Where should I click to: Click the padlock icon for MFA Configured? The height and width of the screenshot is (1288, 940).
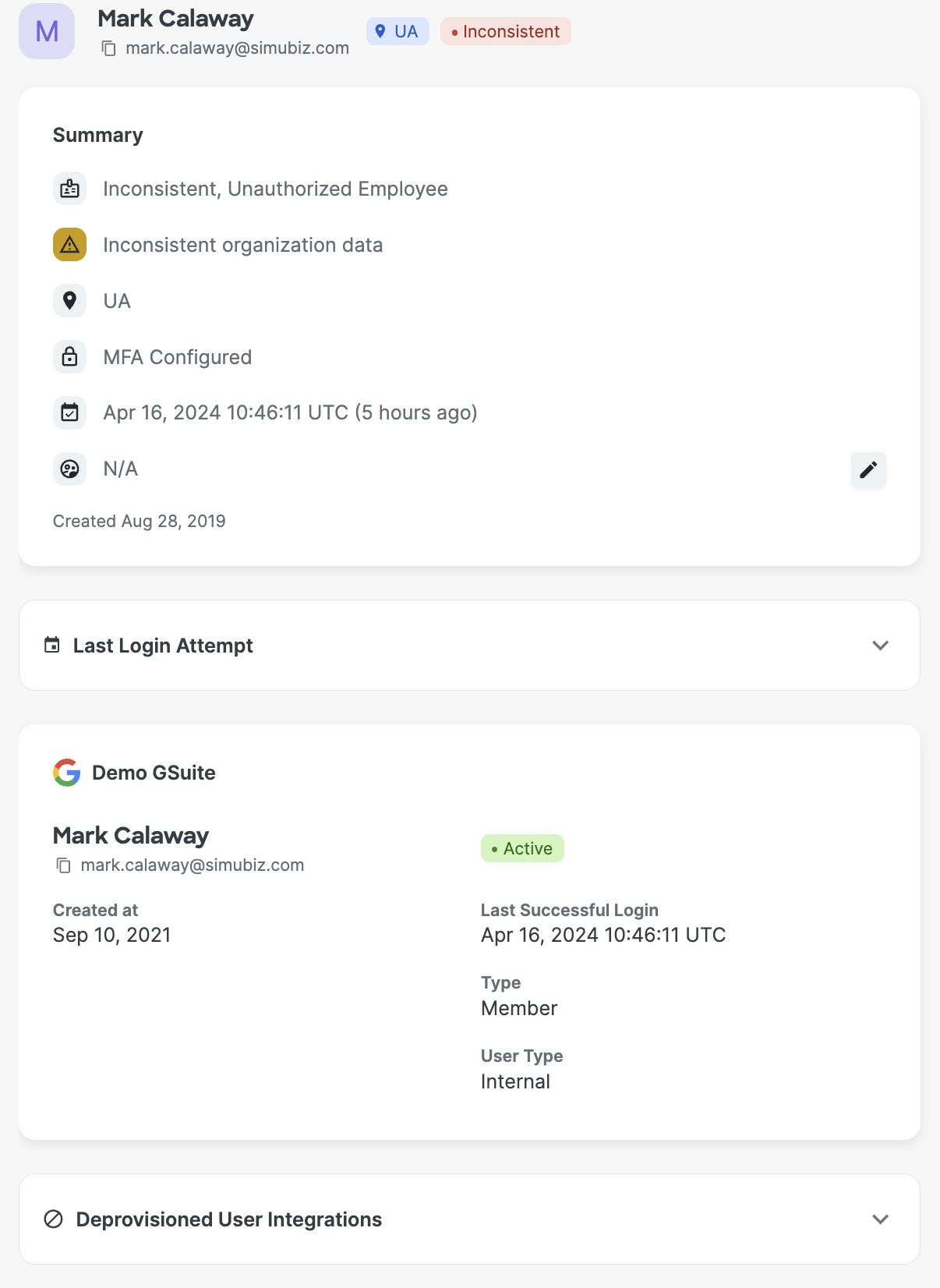[69, 357]
